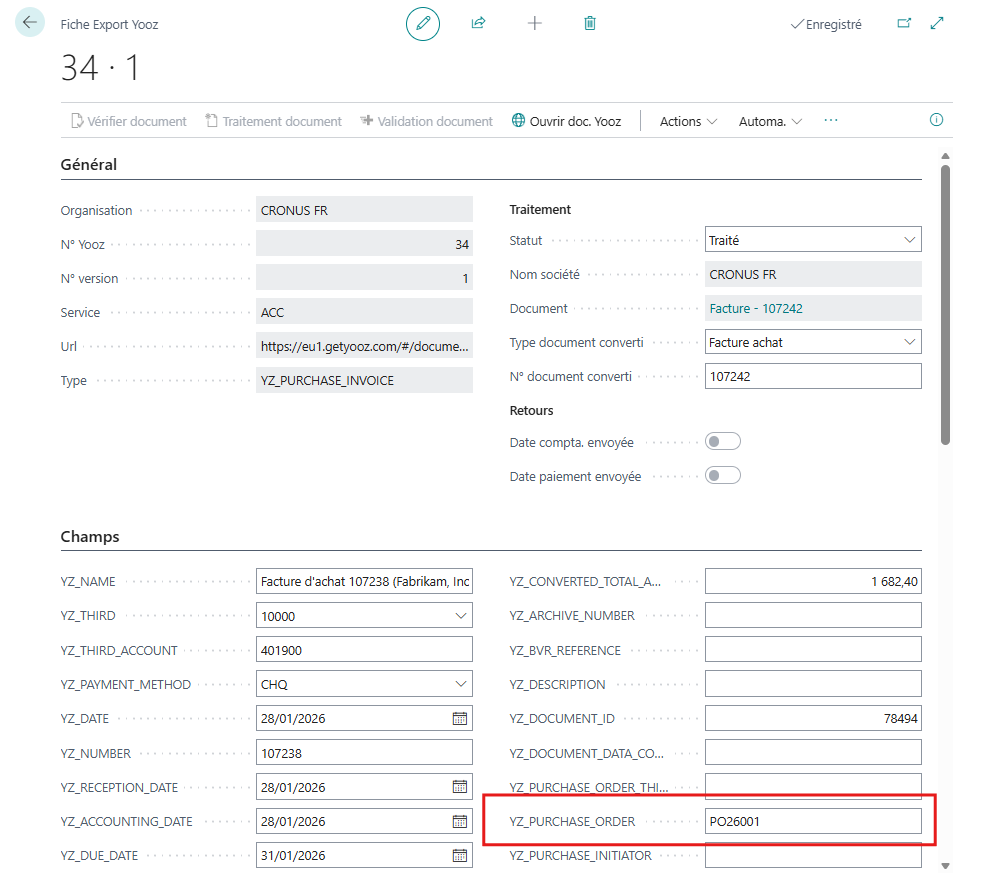
Task: Click the plus icon to create new
Action: tap(535, 23)
